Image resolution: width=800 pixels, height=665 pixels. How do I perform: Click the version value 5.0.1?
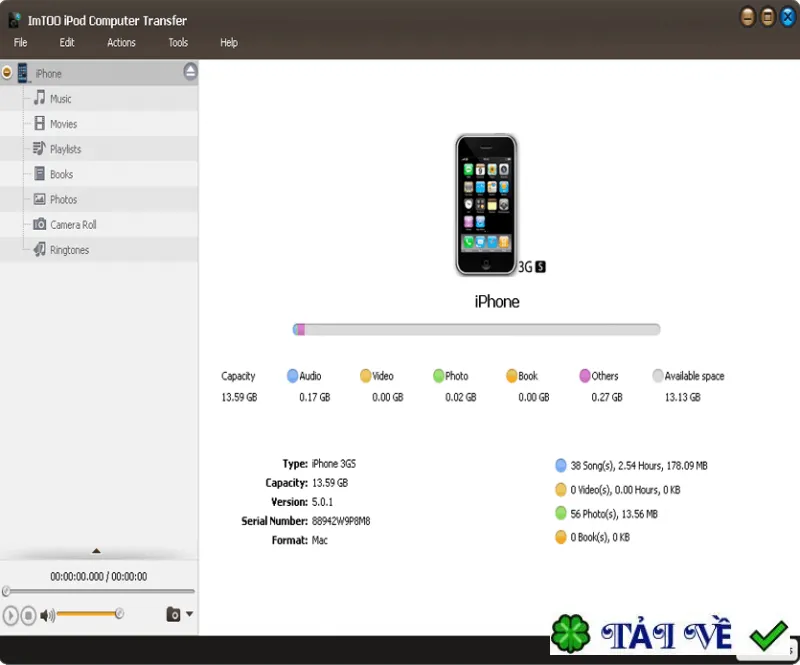[322, 502]
